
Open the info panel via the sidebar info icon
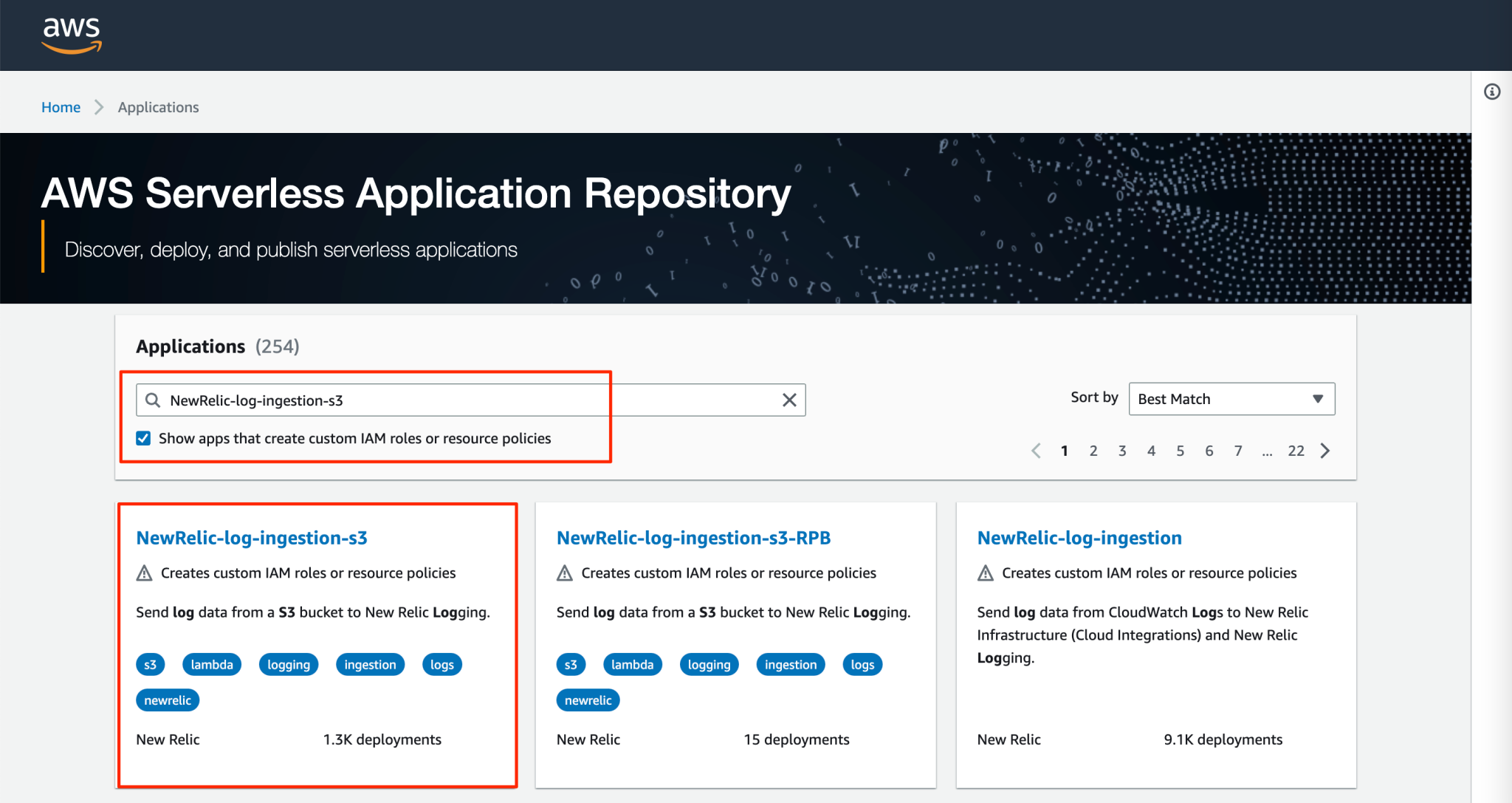[x=1492, y=92]
